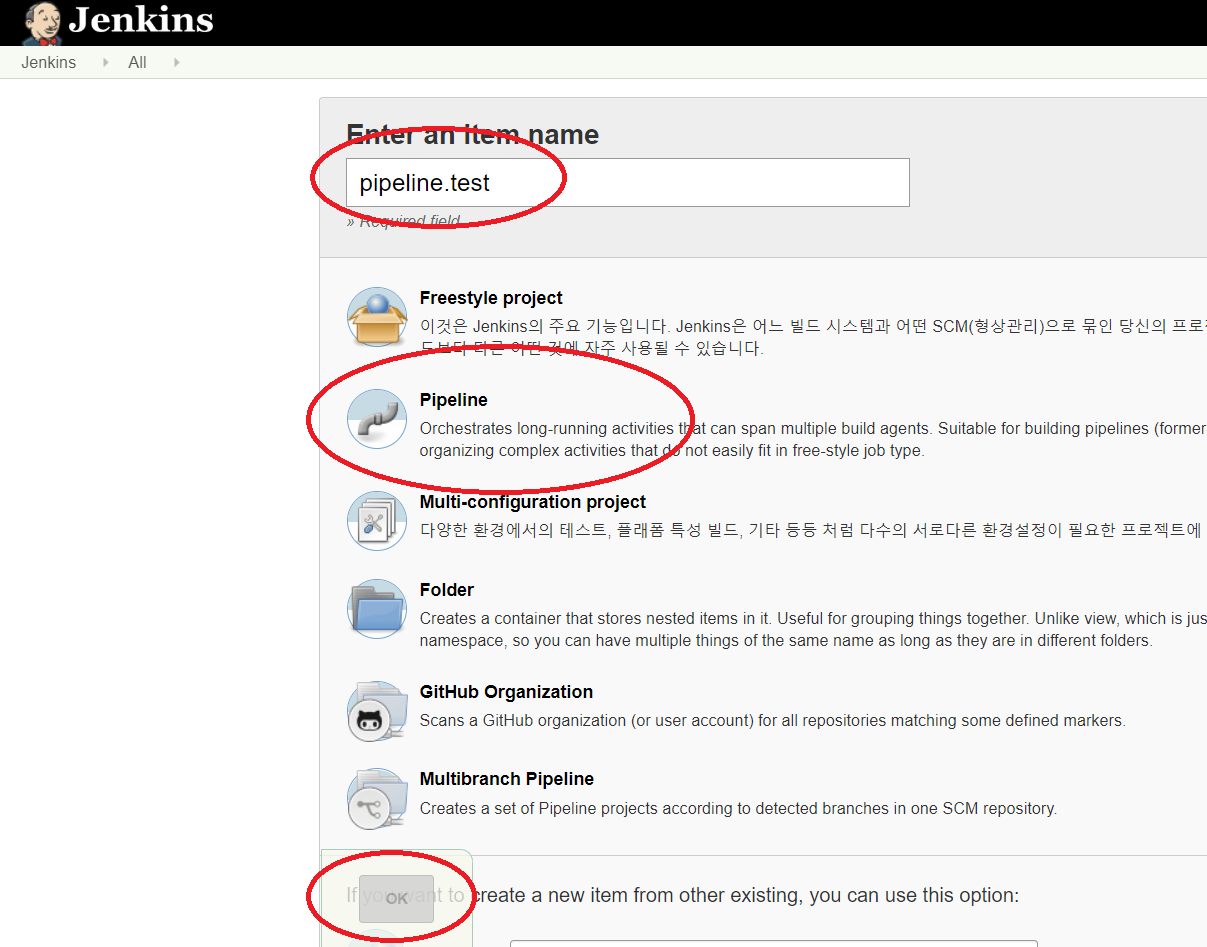This screenshot has width=1207, height=947.
Task: Click the Pipeline description text about orchestrating activities
Action: click(813, 439)
